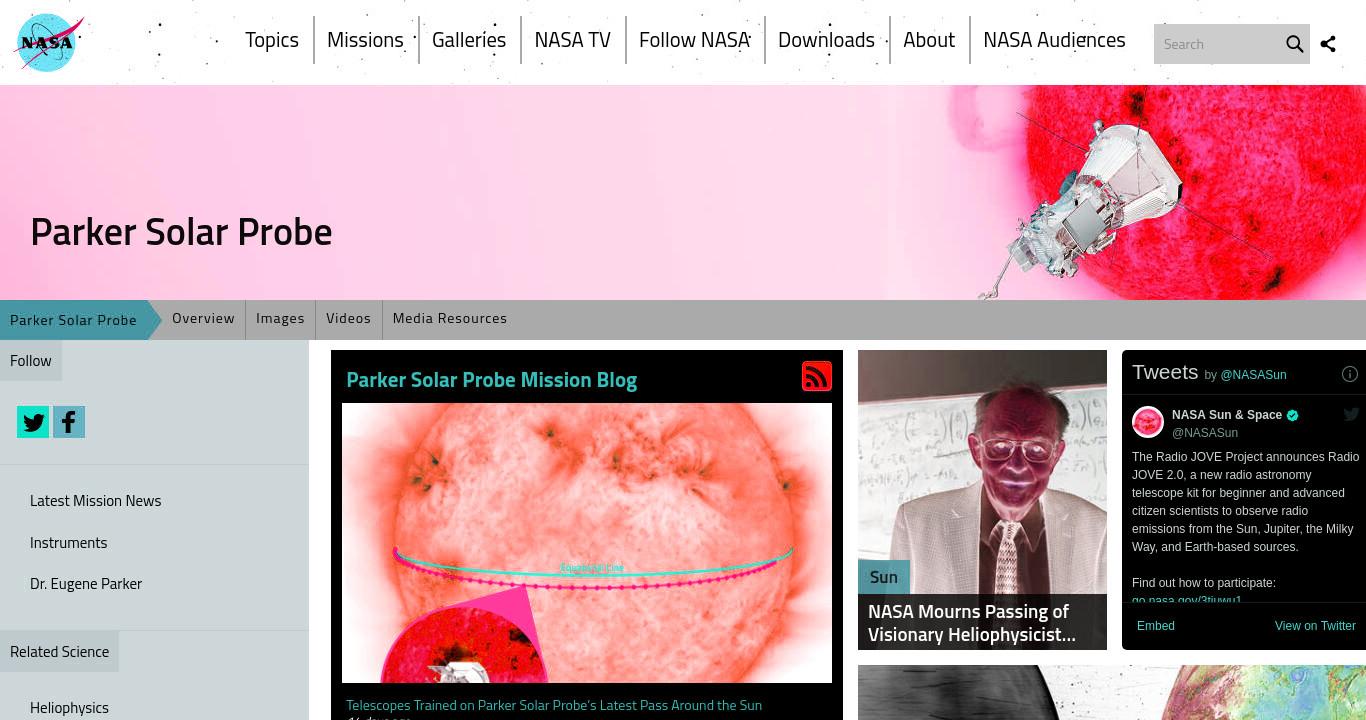Open NASA Sun & Space profile avatar
The image size is (1366, 720).
click(1148, 422)
